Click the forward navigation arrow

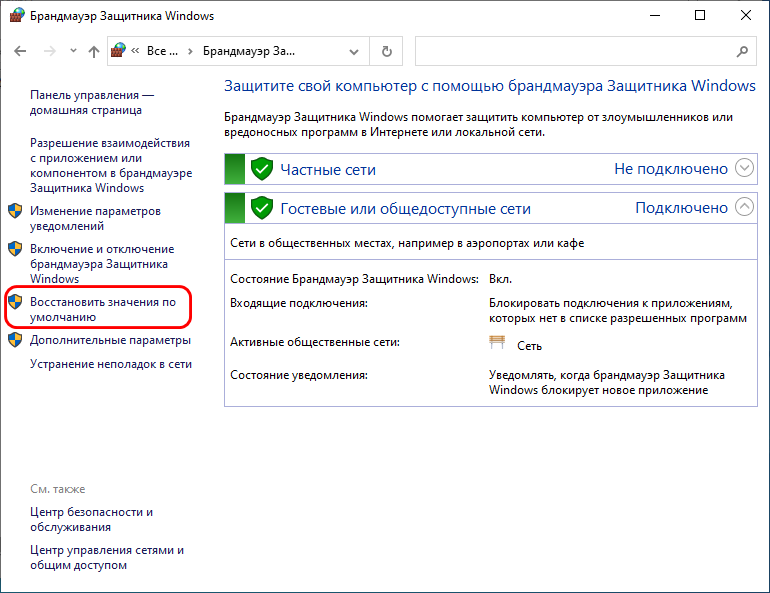[50, 51]
